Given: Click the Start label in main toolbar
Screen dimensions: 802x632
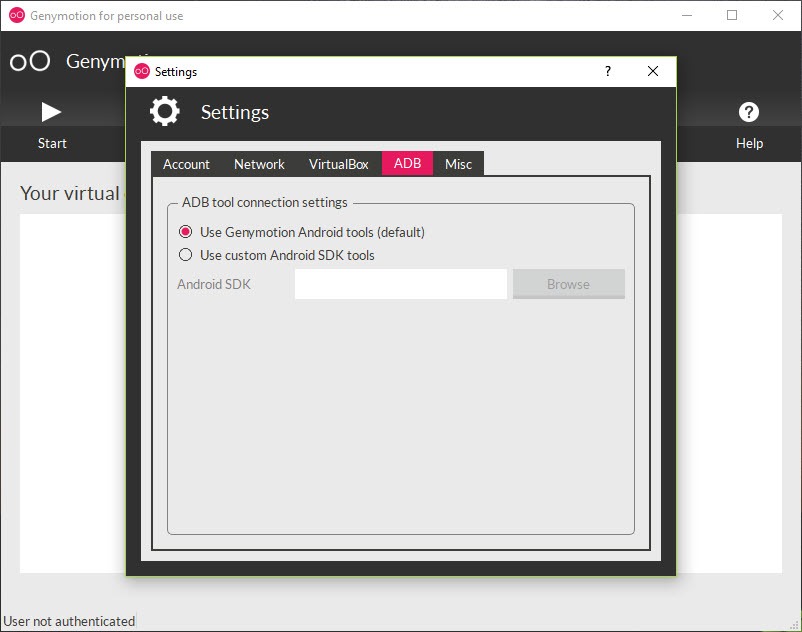Looking at the screenshot, I should [52, 143].
